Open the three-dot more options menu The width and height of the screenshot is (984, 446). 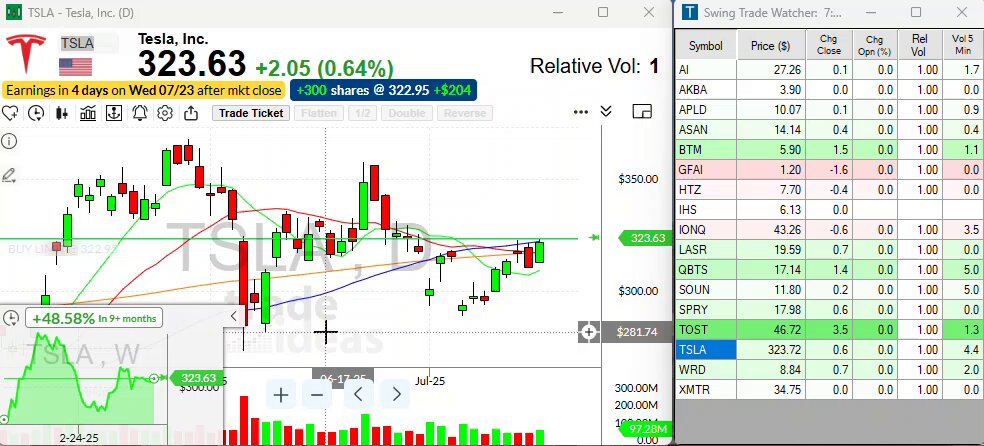(581, 112)
